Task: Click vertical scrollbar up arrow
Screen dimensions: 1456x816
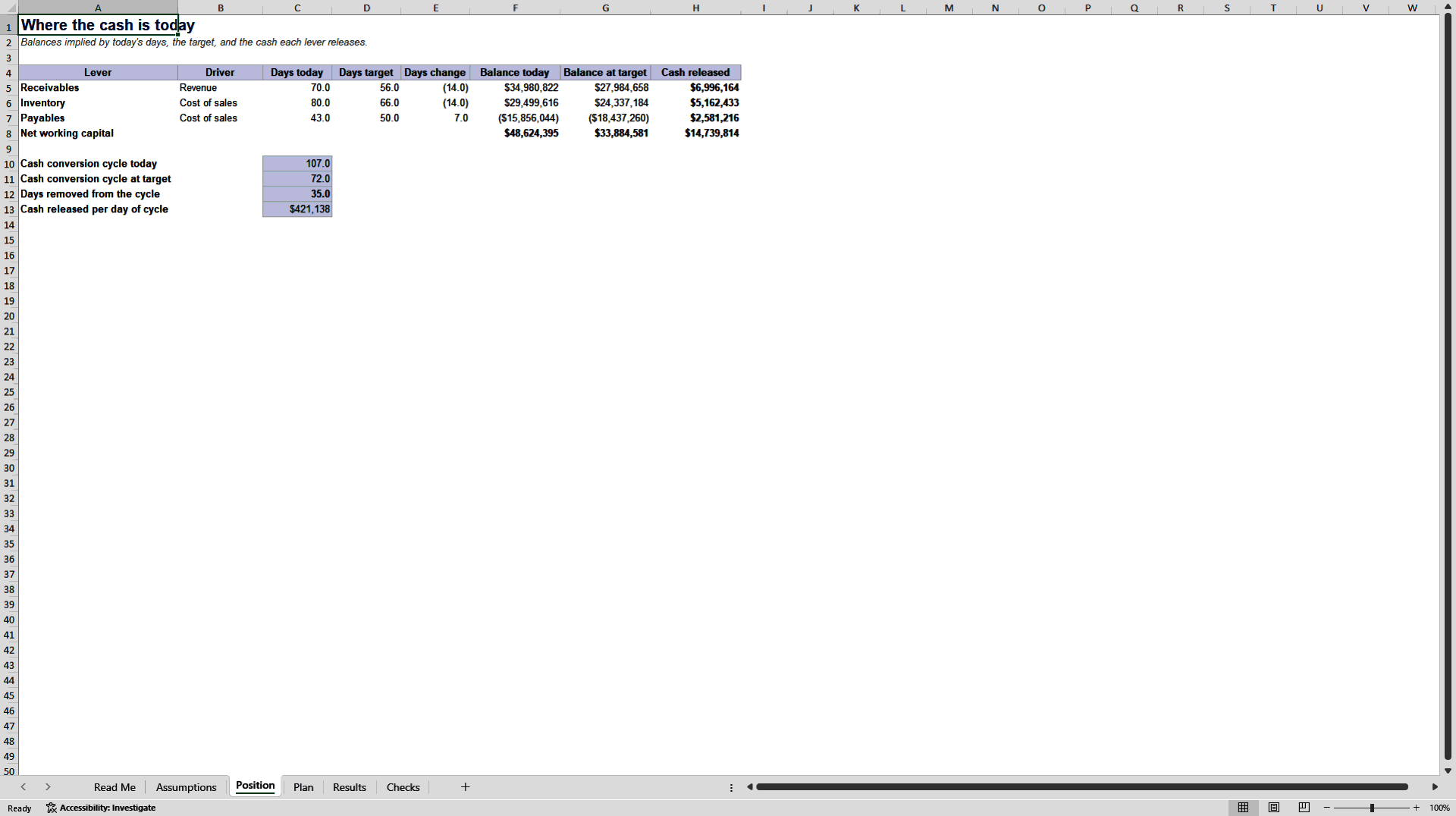Action: tap(1448, 7)
